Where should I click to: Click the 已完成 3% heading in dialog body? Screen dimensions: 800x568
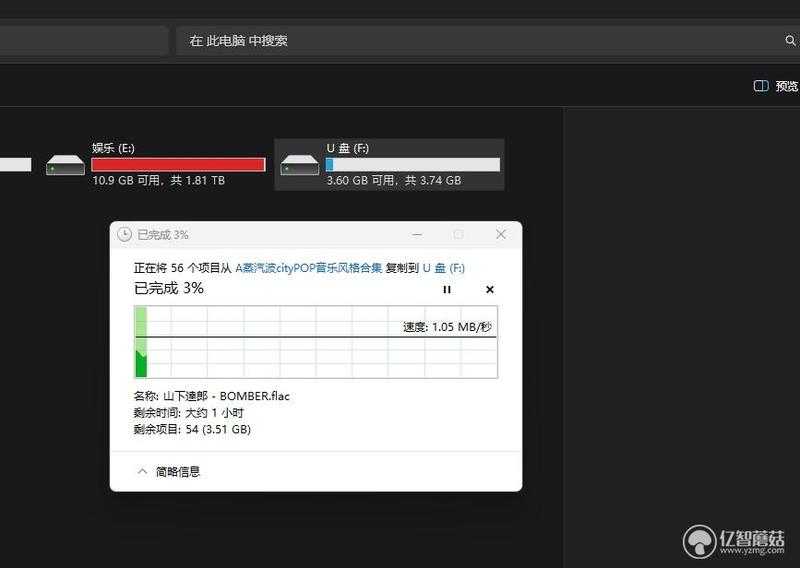pyautogui.click(x=169, y=288)
